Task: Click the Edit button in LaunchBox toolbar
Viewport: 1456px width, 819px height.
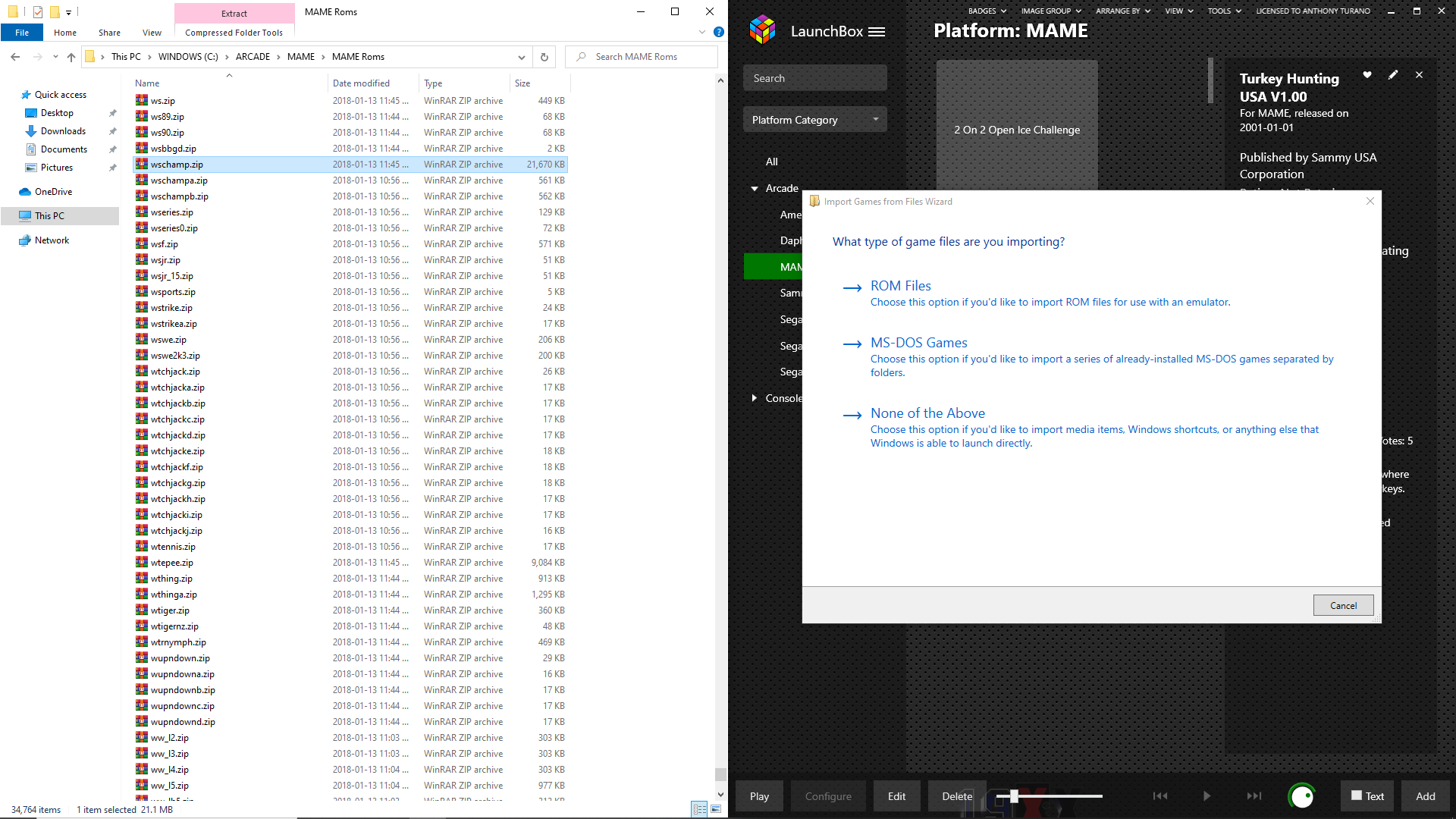Action: pyautogui.click(x=896, y=796)
